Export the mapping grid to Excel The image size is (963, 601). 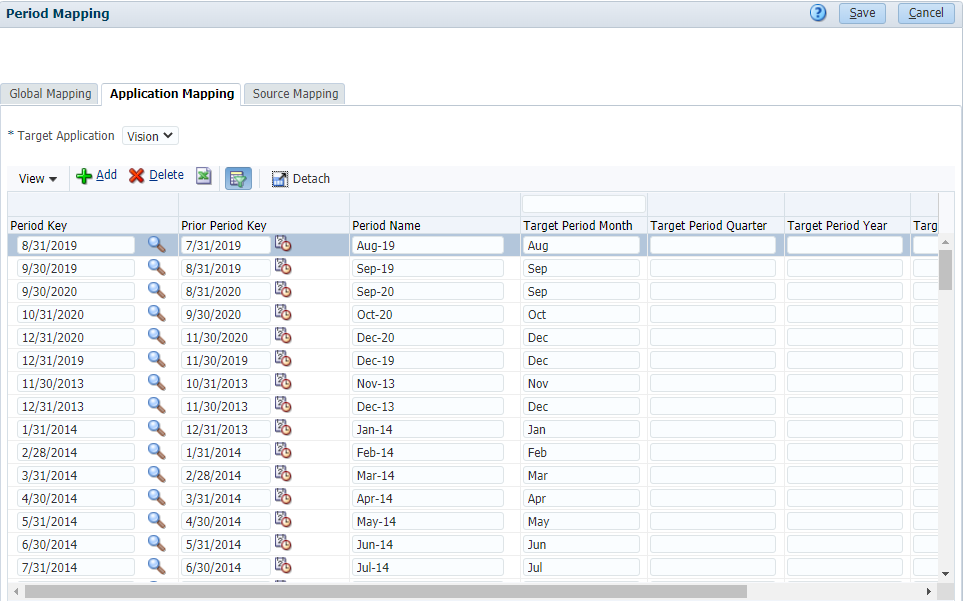204,176
